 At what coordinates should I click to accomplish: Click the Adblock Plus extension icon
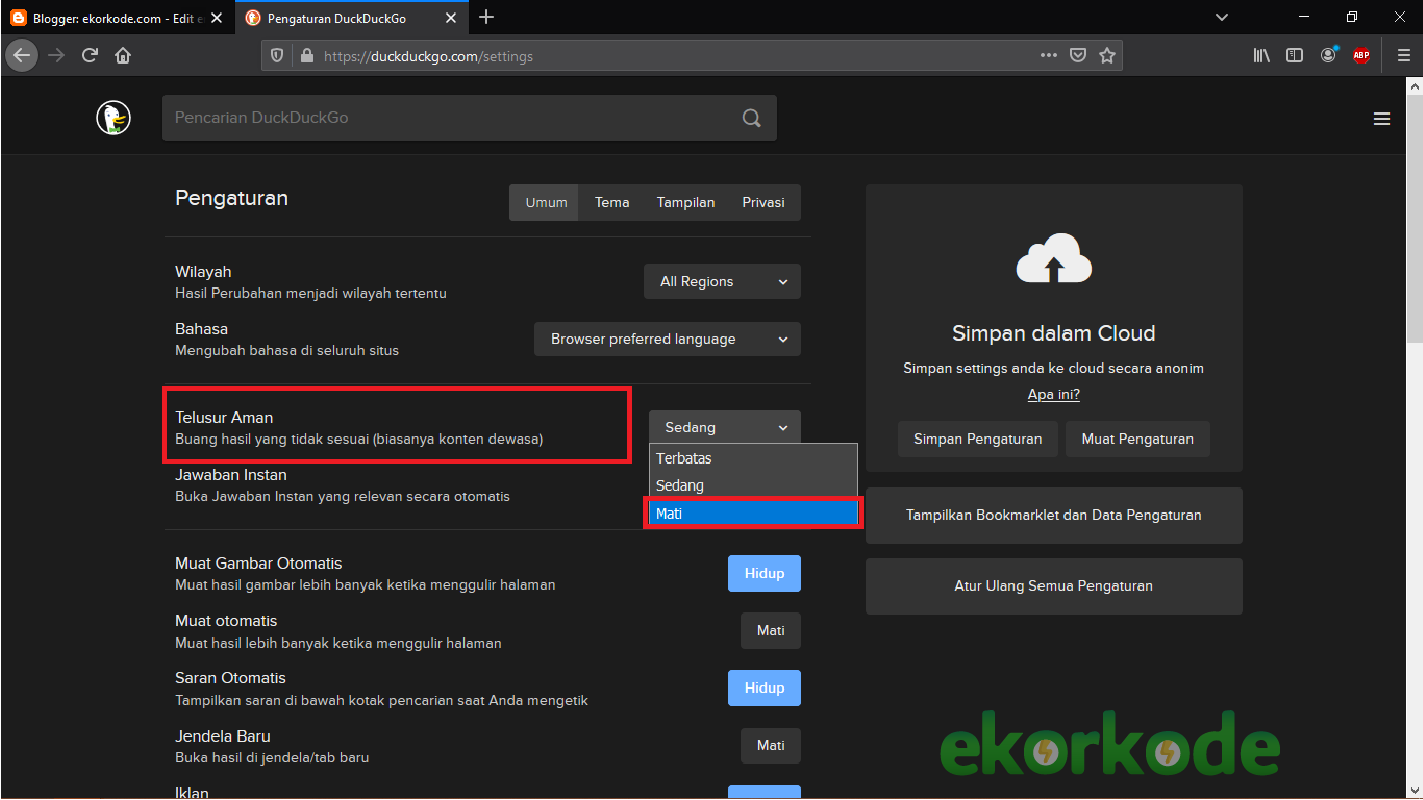point(1361,56)
